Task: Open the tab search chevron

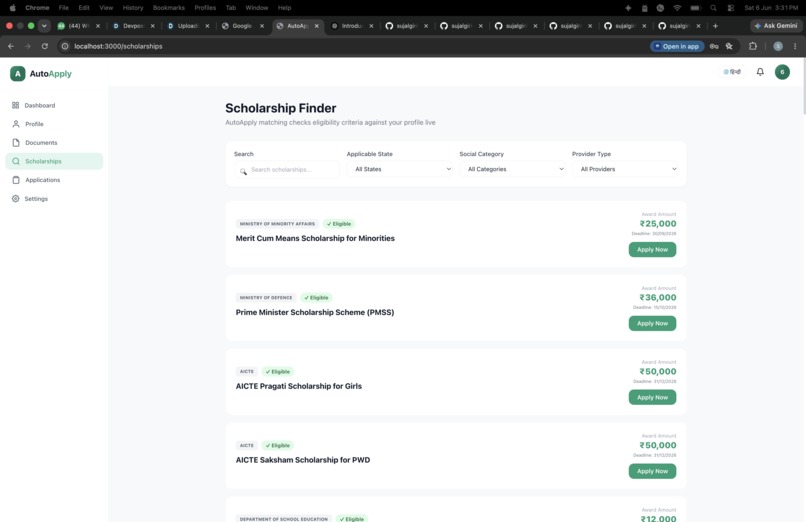Action: coord(44,26)
